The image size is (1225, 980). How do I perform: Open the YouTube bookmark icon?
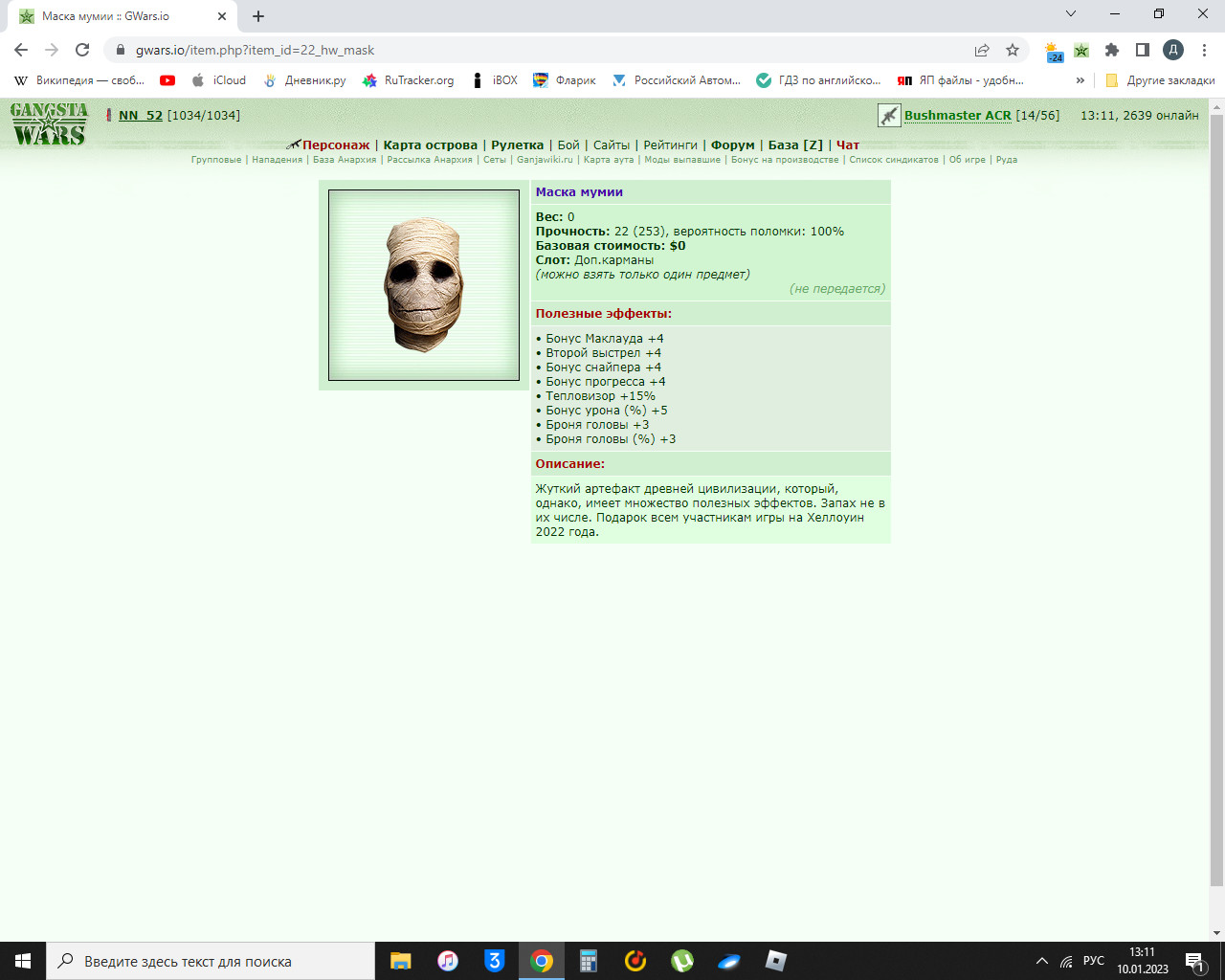(167, 80)
